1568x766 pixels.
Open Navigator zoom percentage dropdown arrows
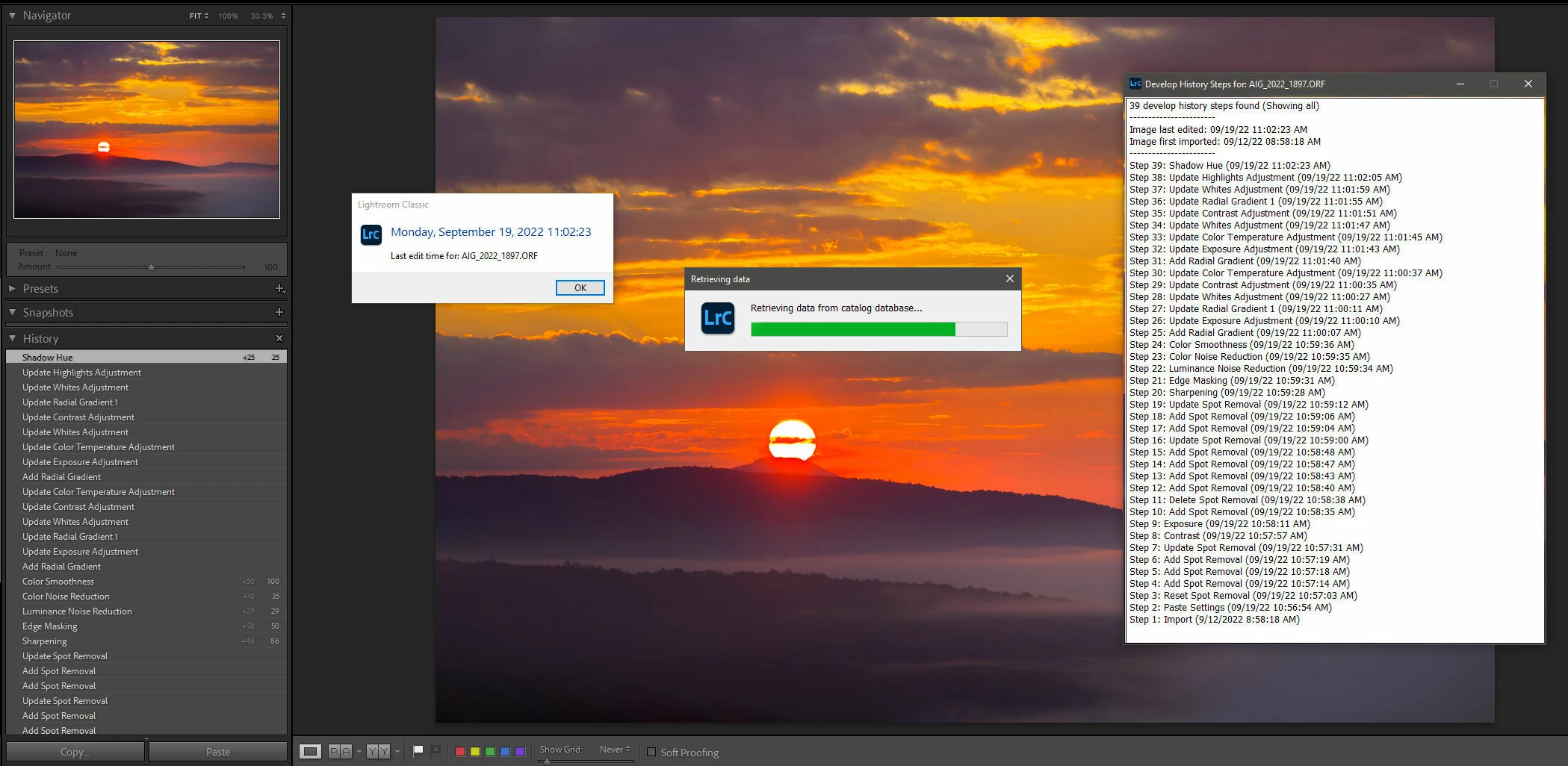click(283, 16)
